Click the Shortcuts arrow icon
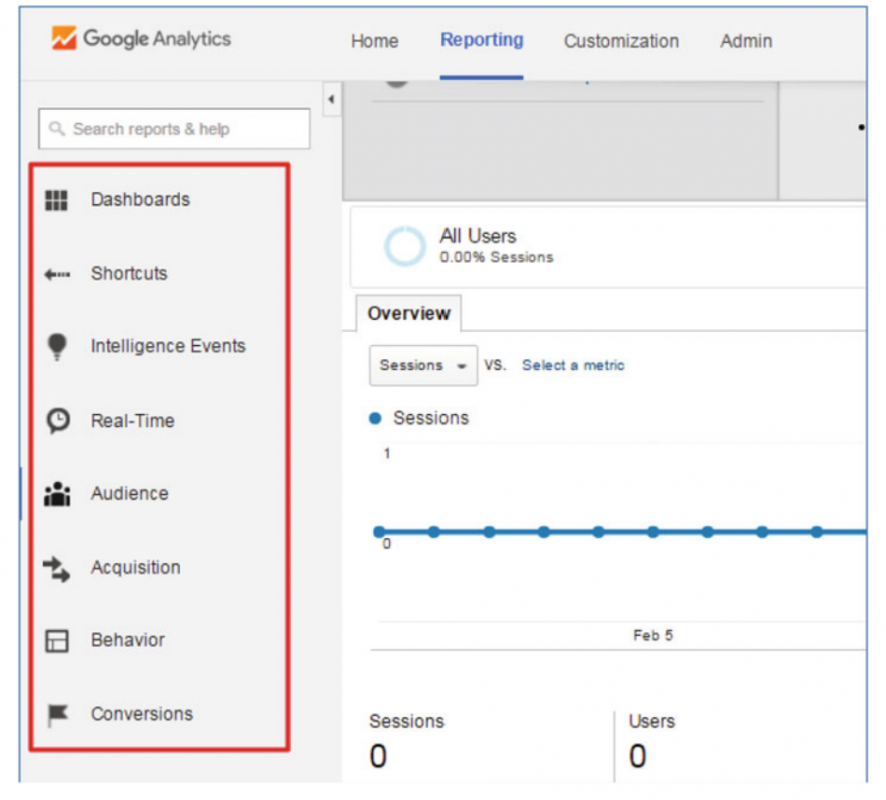 point(57,275)
